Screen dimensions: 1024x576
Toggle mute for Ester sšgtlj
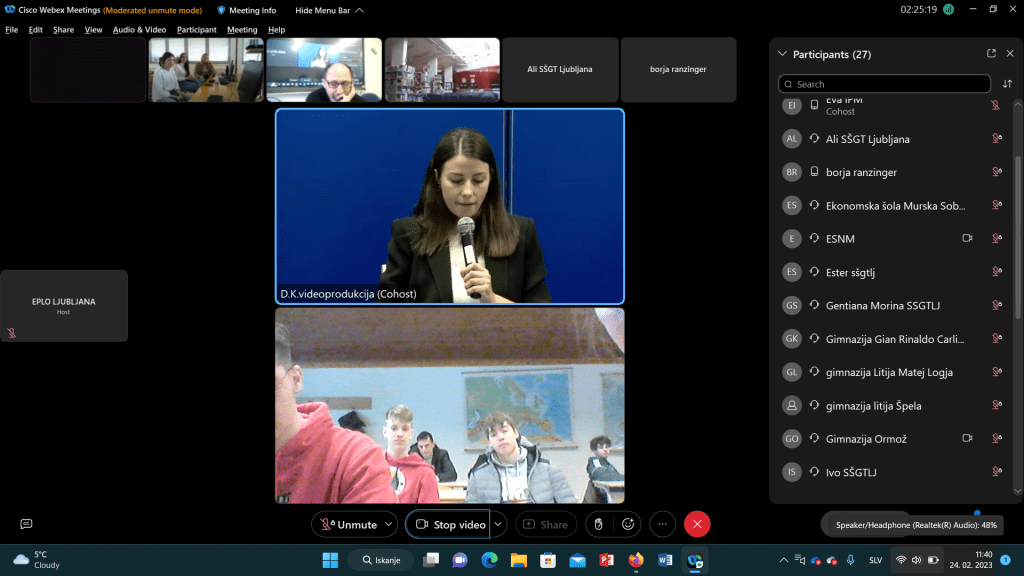click(997, 272)
